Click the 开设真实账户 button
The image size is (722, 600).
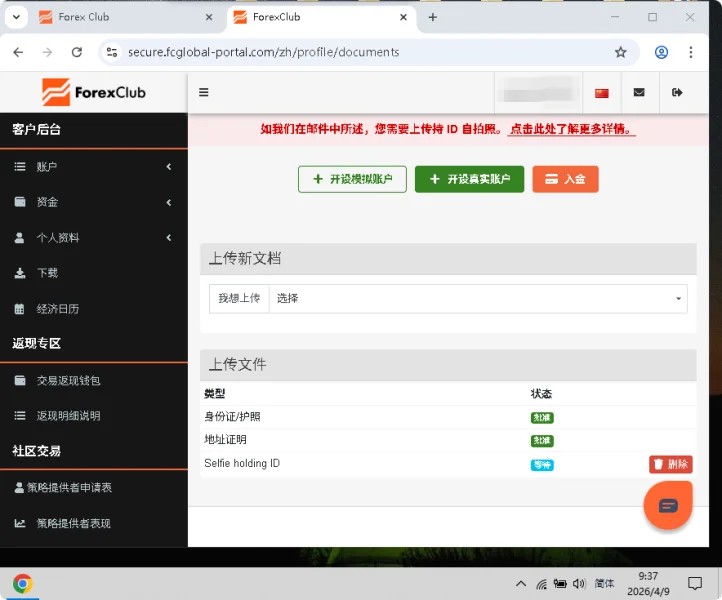(469, 179)
